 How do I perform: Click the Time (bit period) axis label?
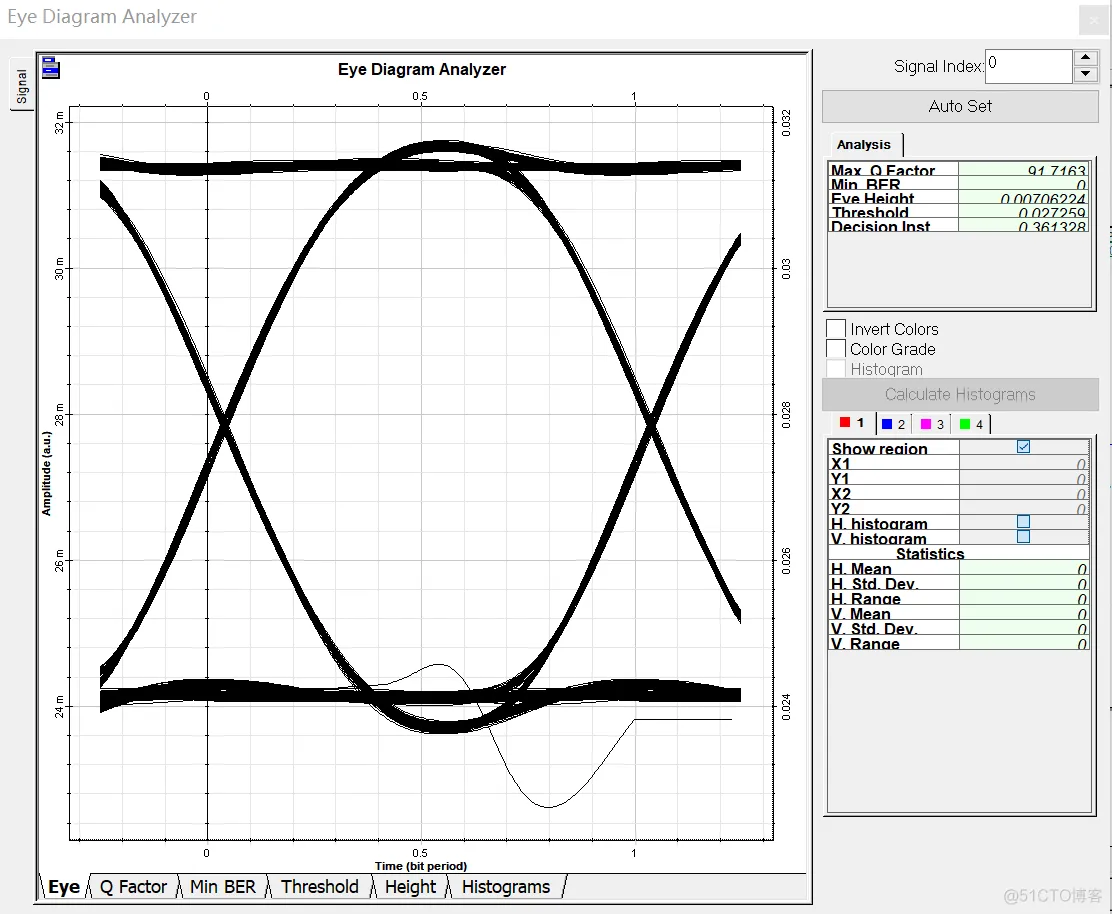point(421,866)
